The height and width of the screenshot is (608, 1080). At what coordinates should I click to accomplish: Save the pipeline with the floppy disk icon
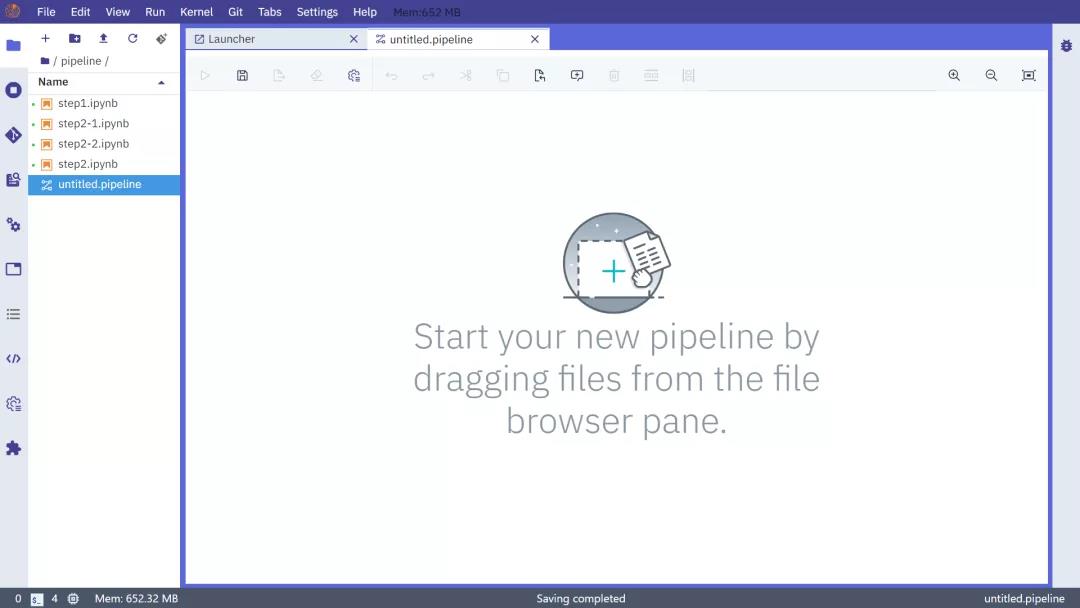(x=242, y=76)
